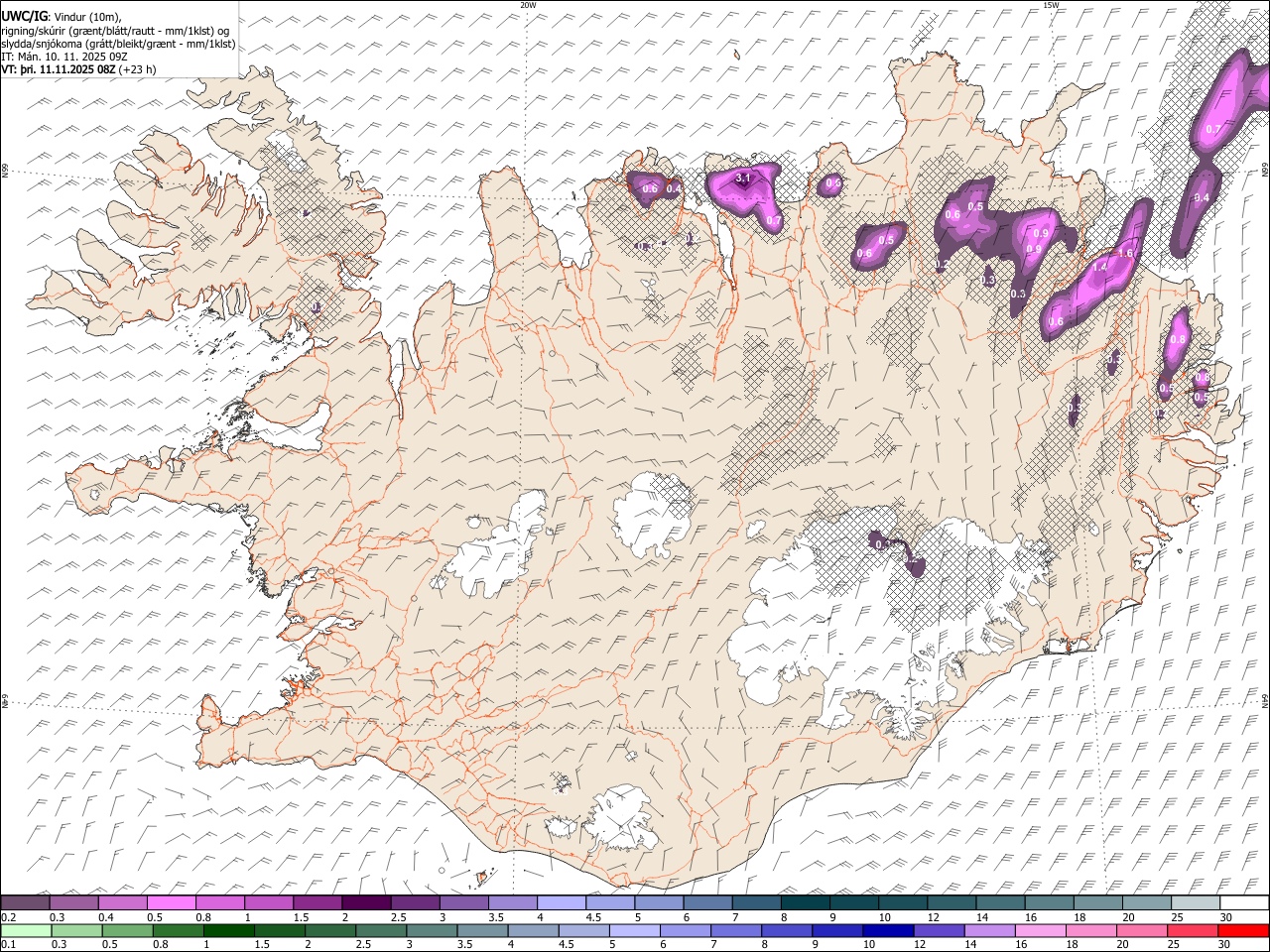Click the '25' label on the lower color scale

pos(1175,943)
